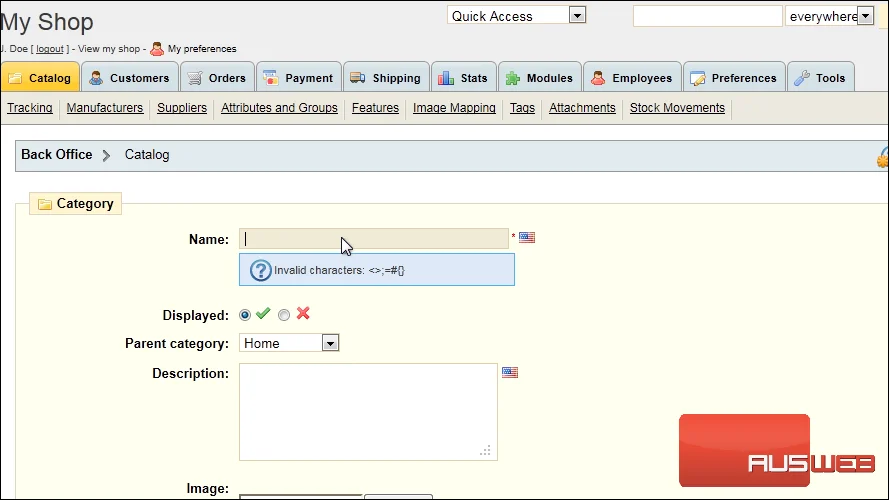Click View my shop link
The image size is (889, 500).
(x=109, y=49)
